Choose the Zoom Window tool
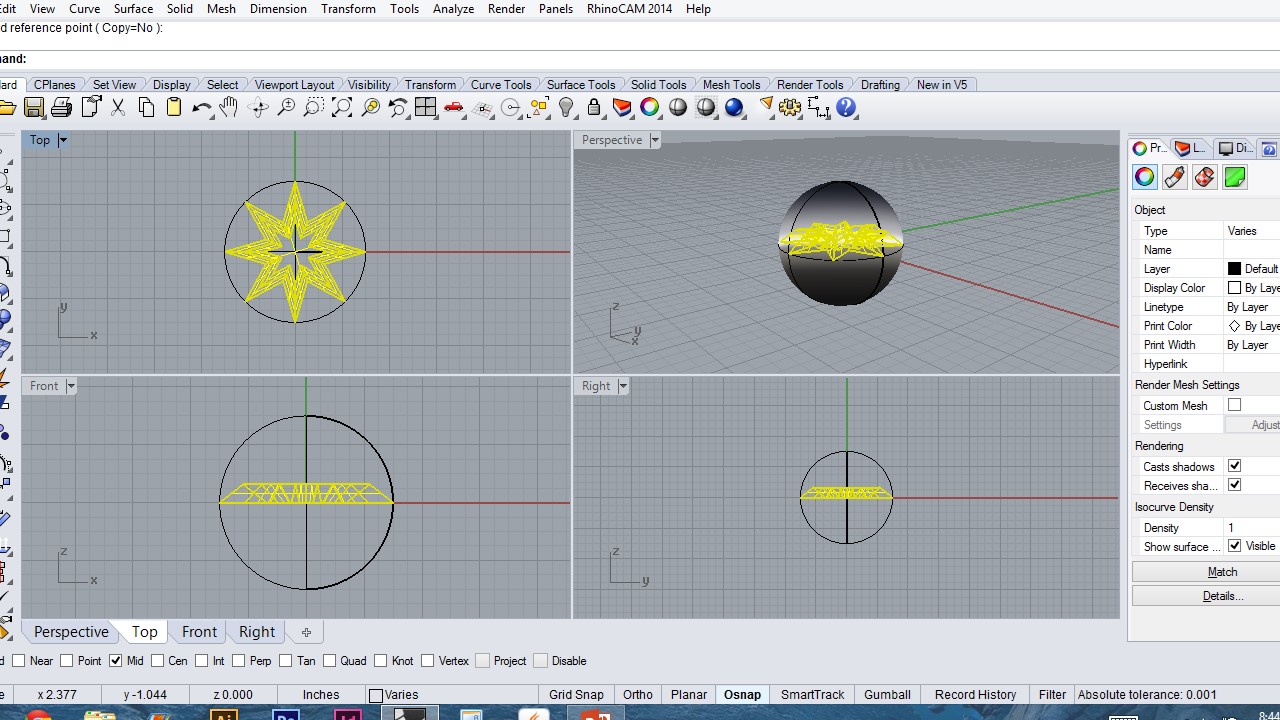This screenshot has height=720, width=1280. (314, 107)
